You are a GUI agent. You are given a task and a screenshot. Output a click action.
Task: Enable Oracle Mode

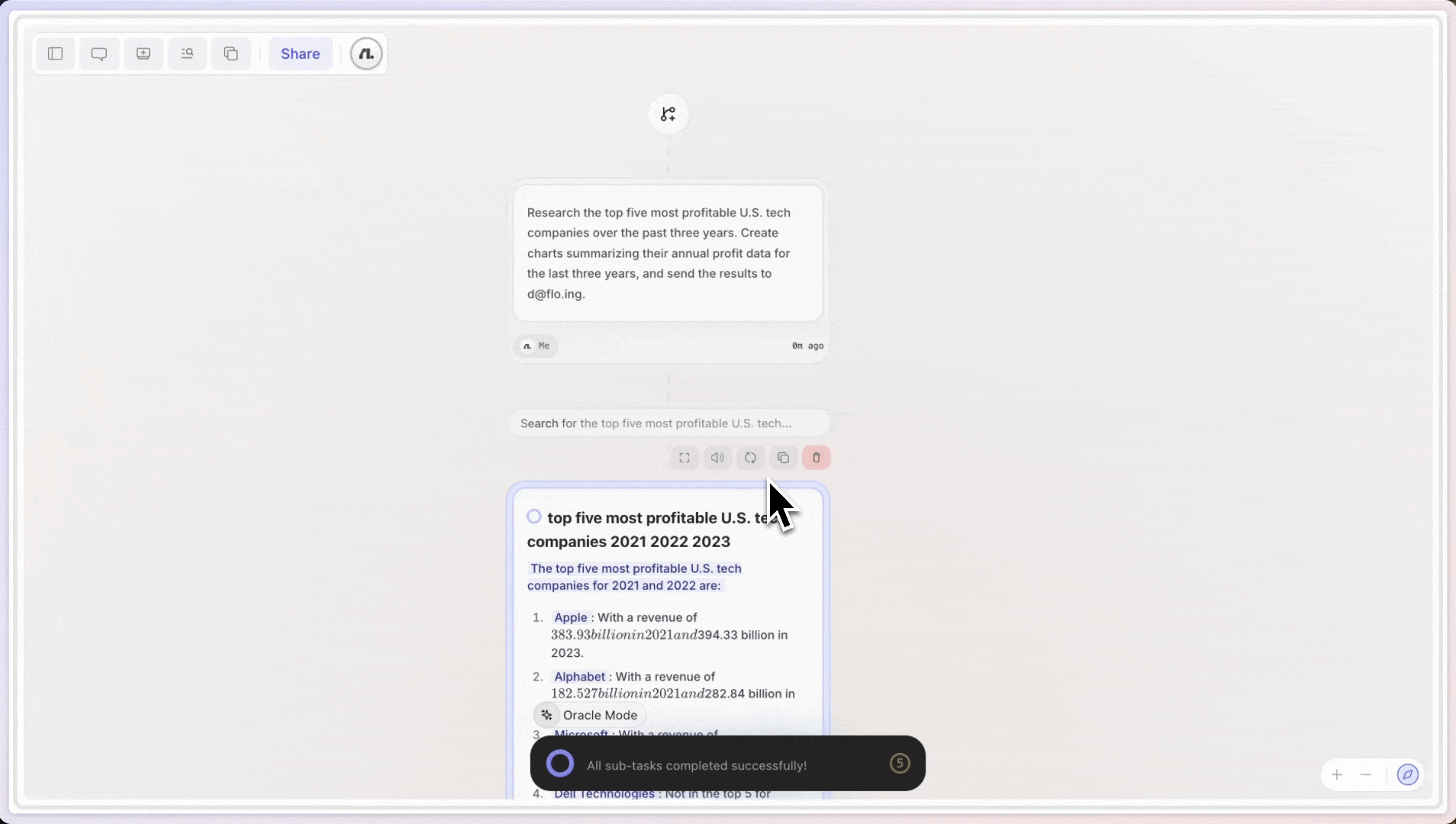(590, 715)
